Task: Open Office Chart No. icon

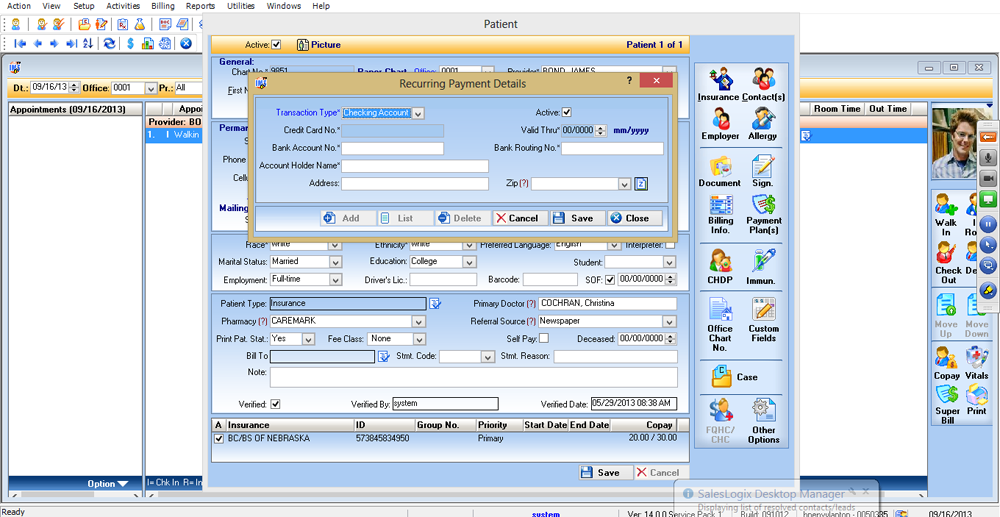Action: (720, 324)
